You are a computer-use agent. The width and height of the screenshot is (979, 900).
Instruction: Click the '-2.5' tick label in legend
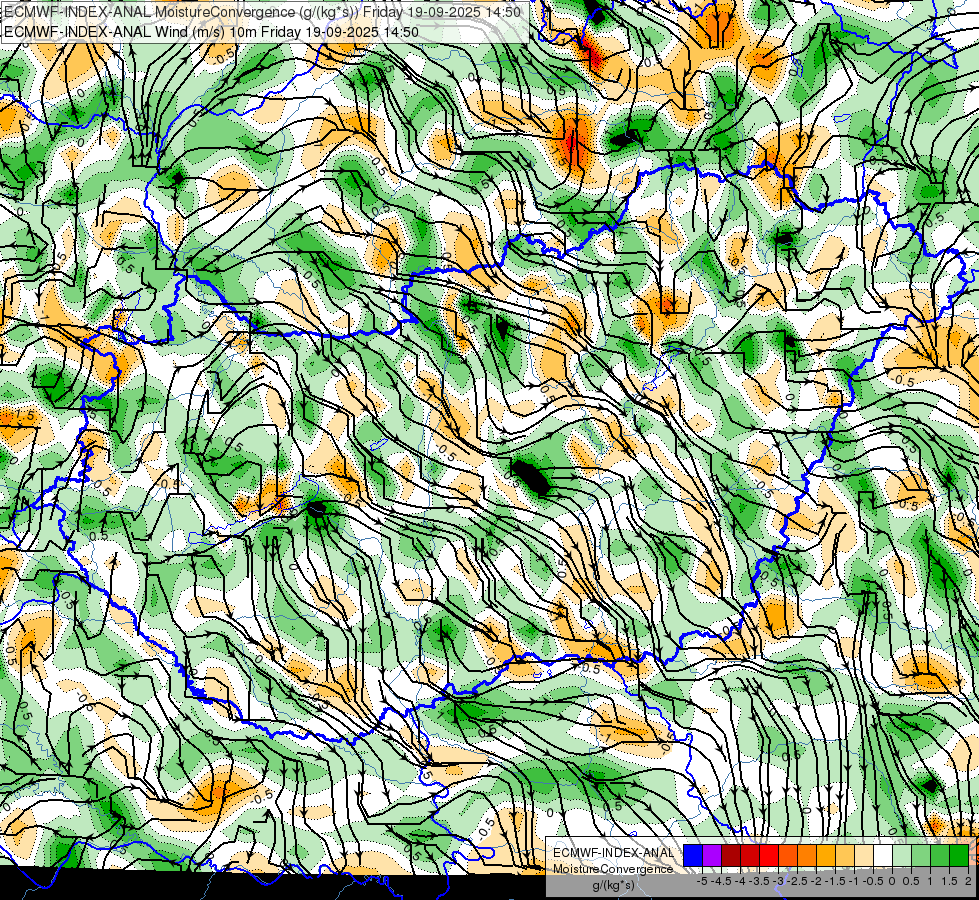[797, 881]
